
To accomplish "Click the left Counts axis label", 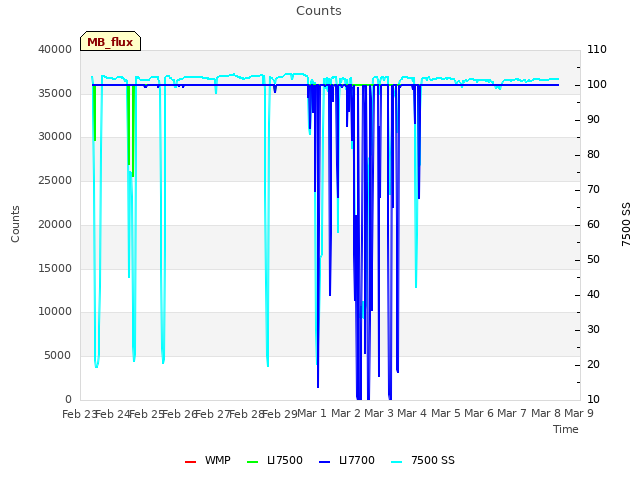I will coord(15,224).
